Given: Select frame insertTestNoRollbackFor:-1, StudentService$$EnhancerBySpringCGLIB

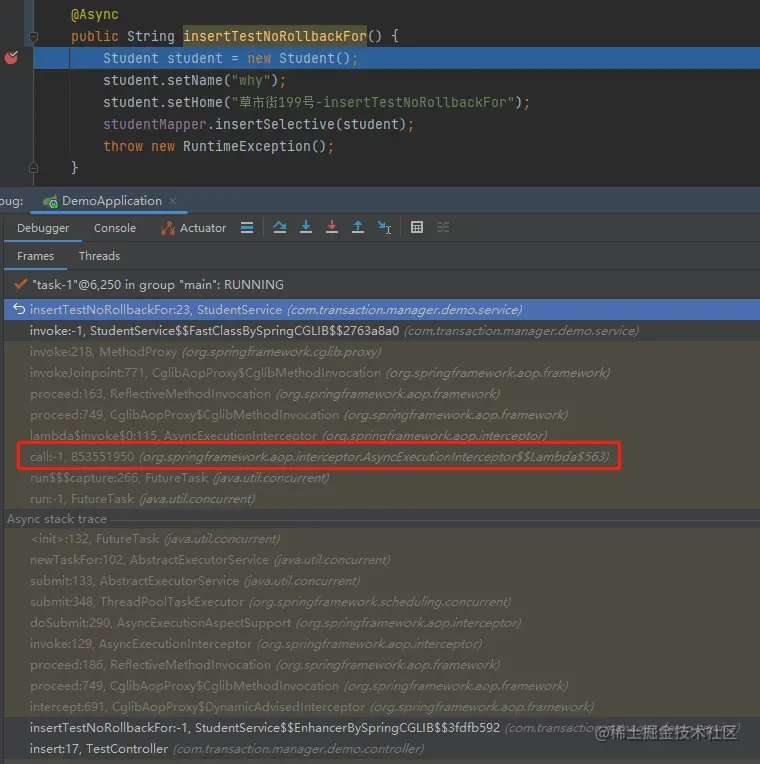Looking at the screenshot, I should [381, 727].
